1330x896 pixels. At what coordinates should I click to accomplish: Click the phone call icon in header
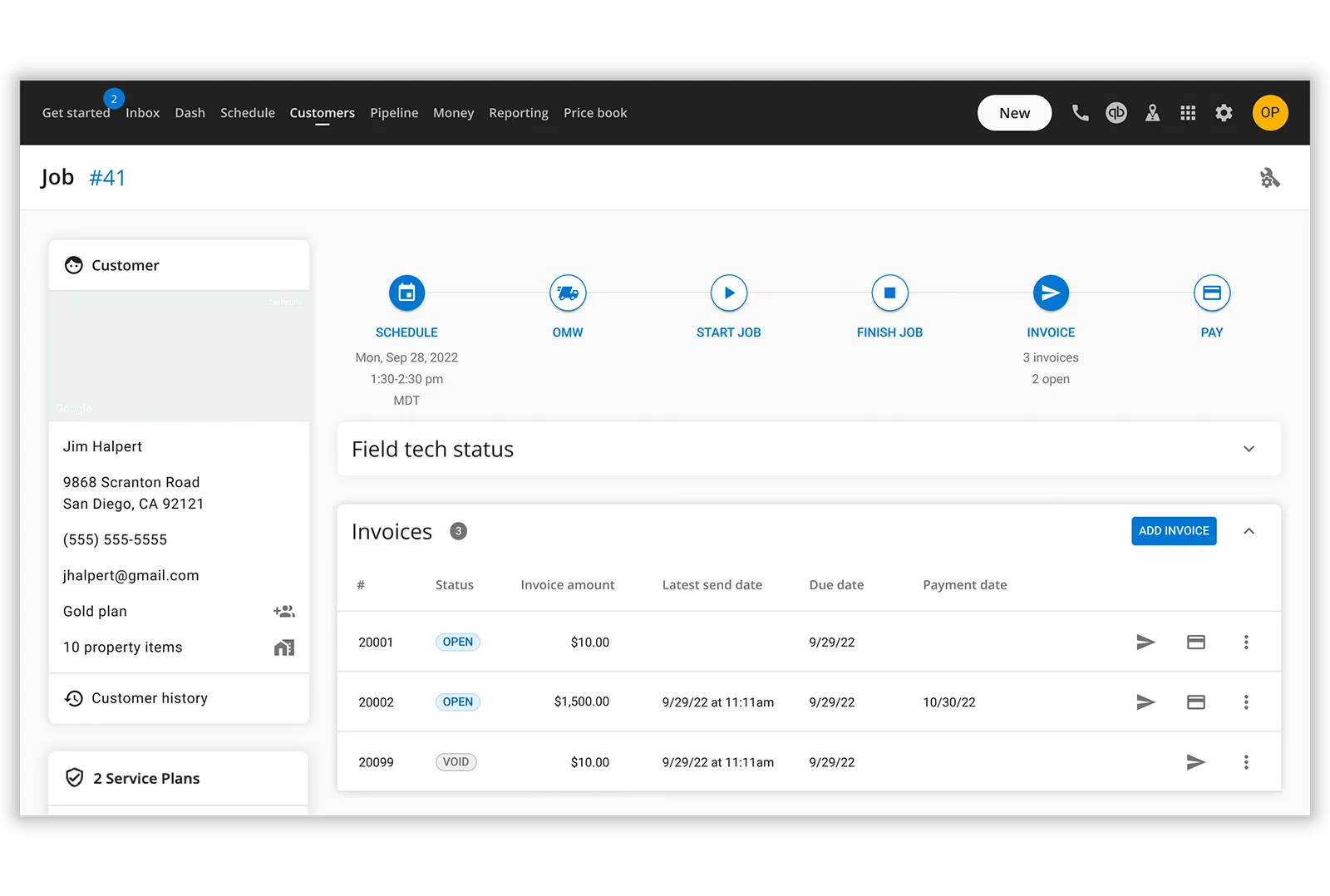[x=1080, y=113]
